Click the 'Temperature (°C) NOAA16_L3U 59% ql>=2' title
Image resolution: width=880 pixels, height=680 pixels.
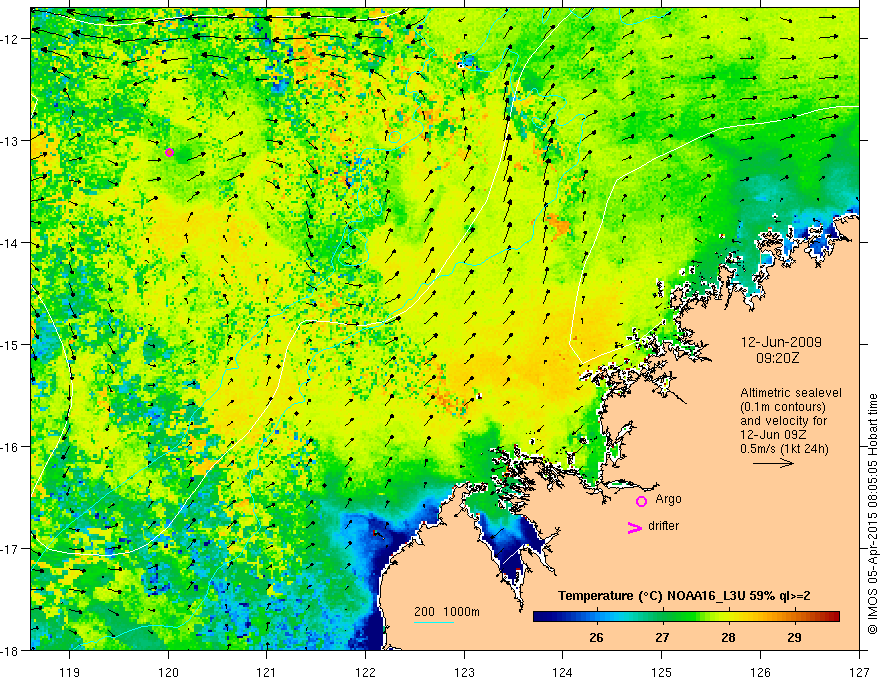684,596
